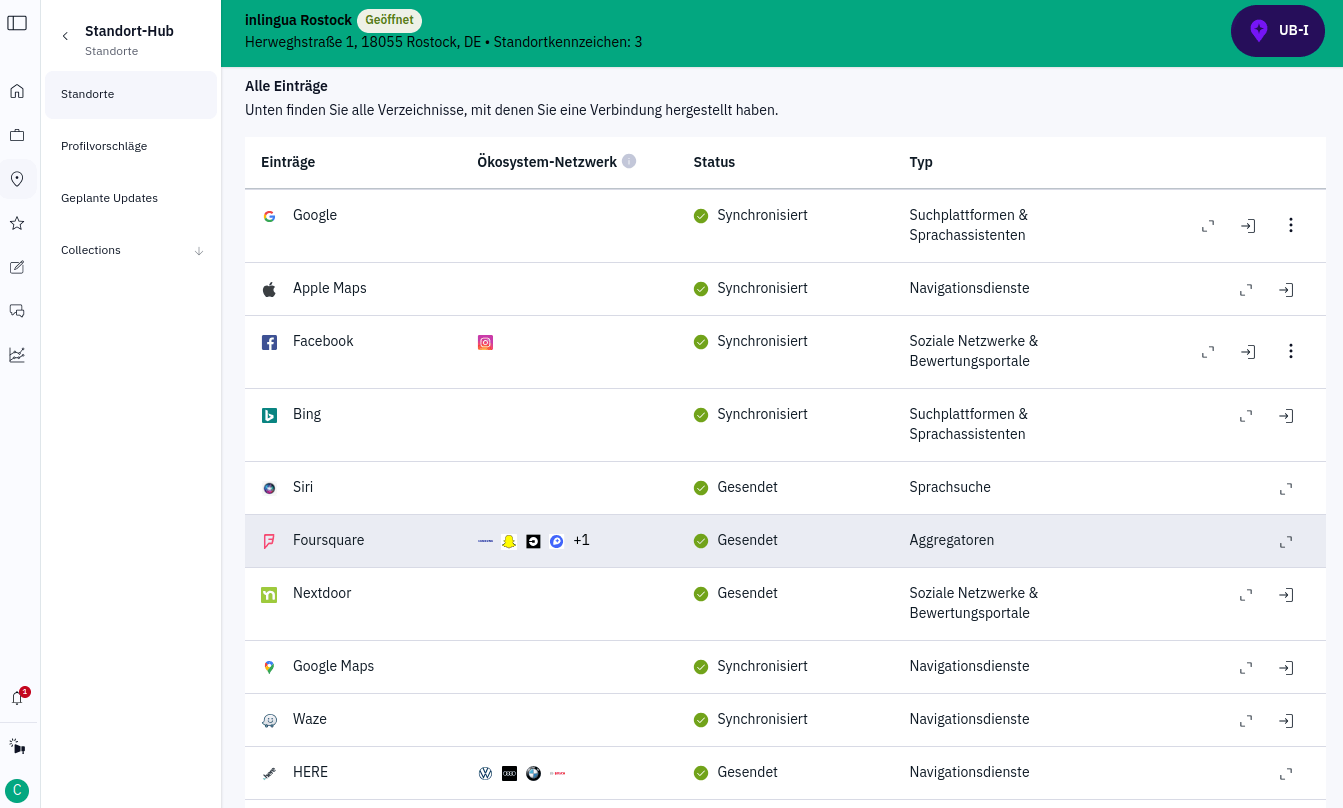
Task: Open the compose pencil icon in left rail
Action: point(17,267)
